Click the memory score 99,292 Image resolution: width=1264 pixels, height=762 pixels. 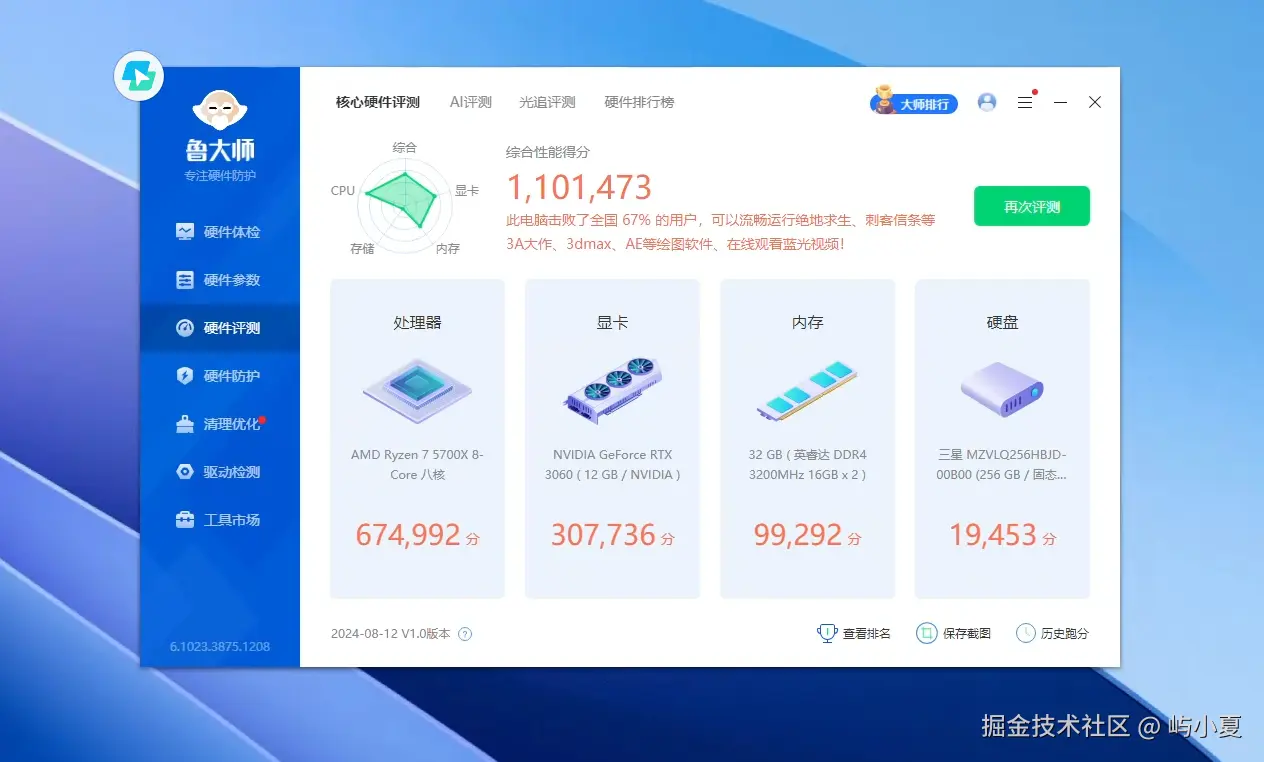(x=798, y=535)
